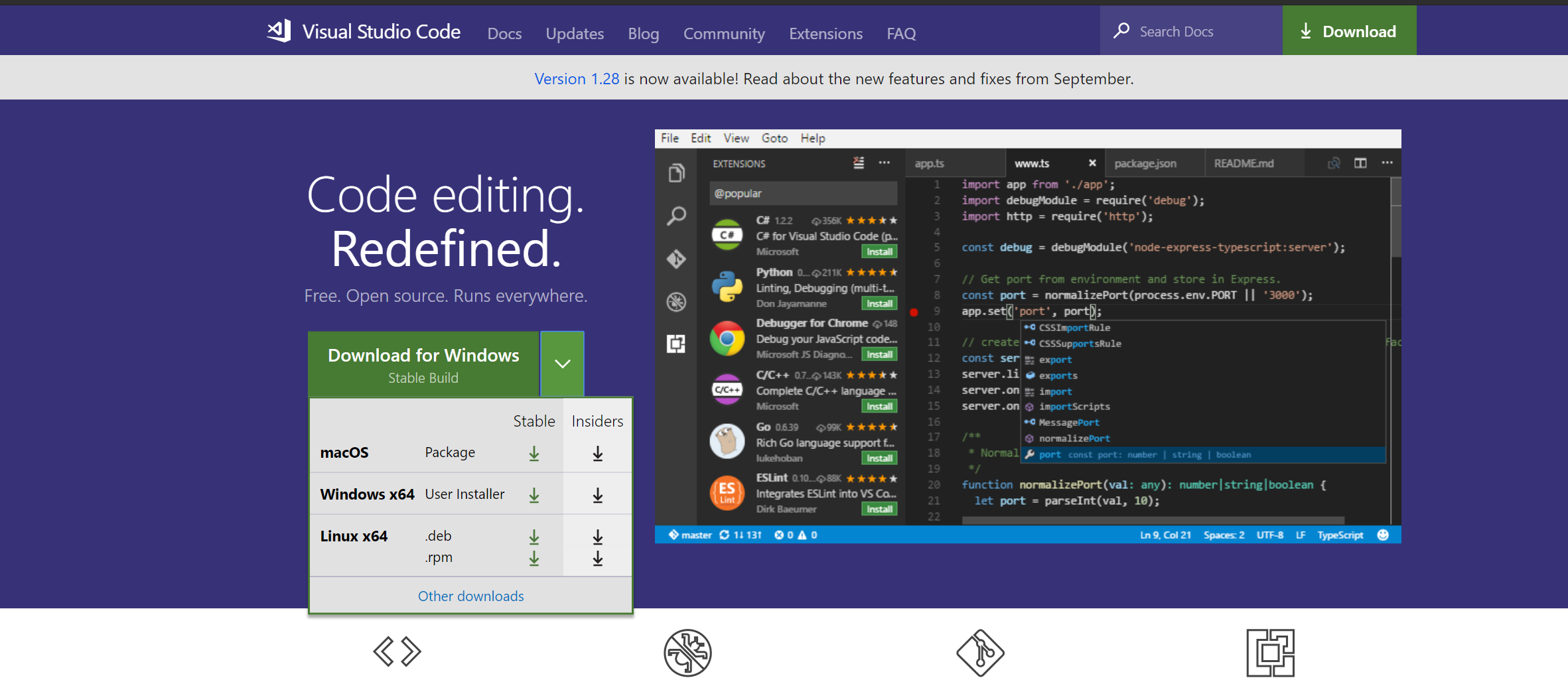
Task: Open the Extensions panel more actions ellipsis
Action: (885, 163)
